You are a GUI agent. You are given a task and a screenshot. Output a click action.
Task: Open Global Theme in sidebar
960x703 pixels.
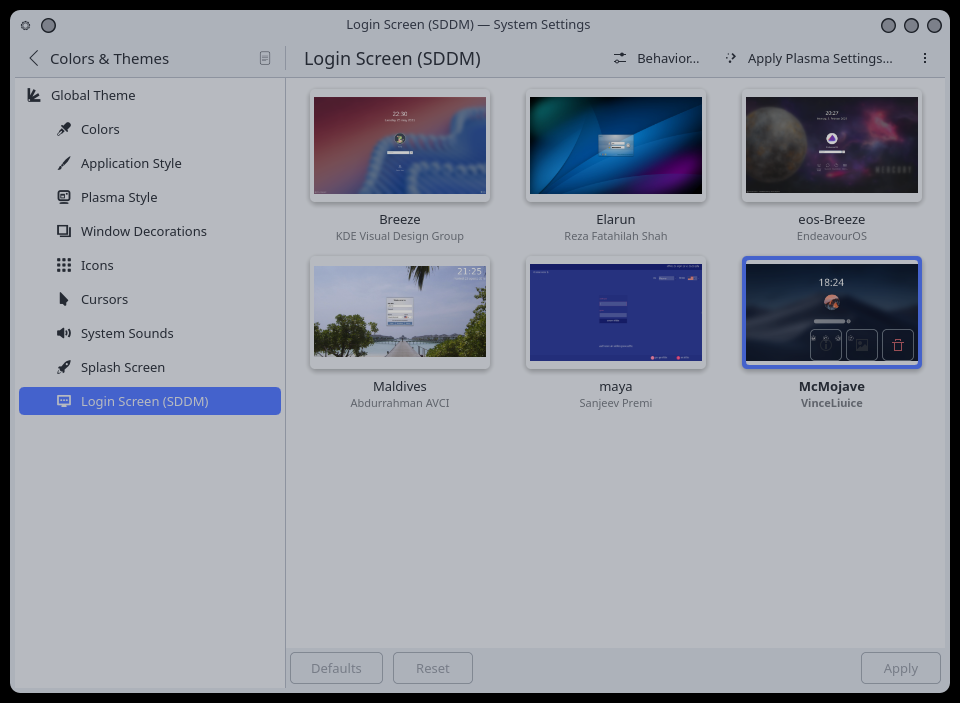tap(93, 95)
